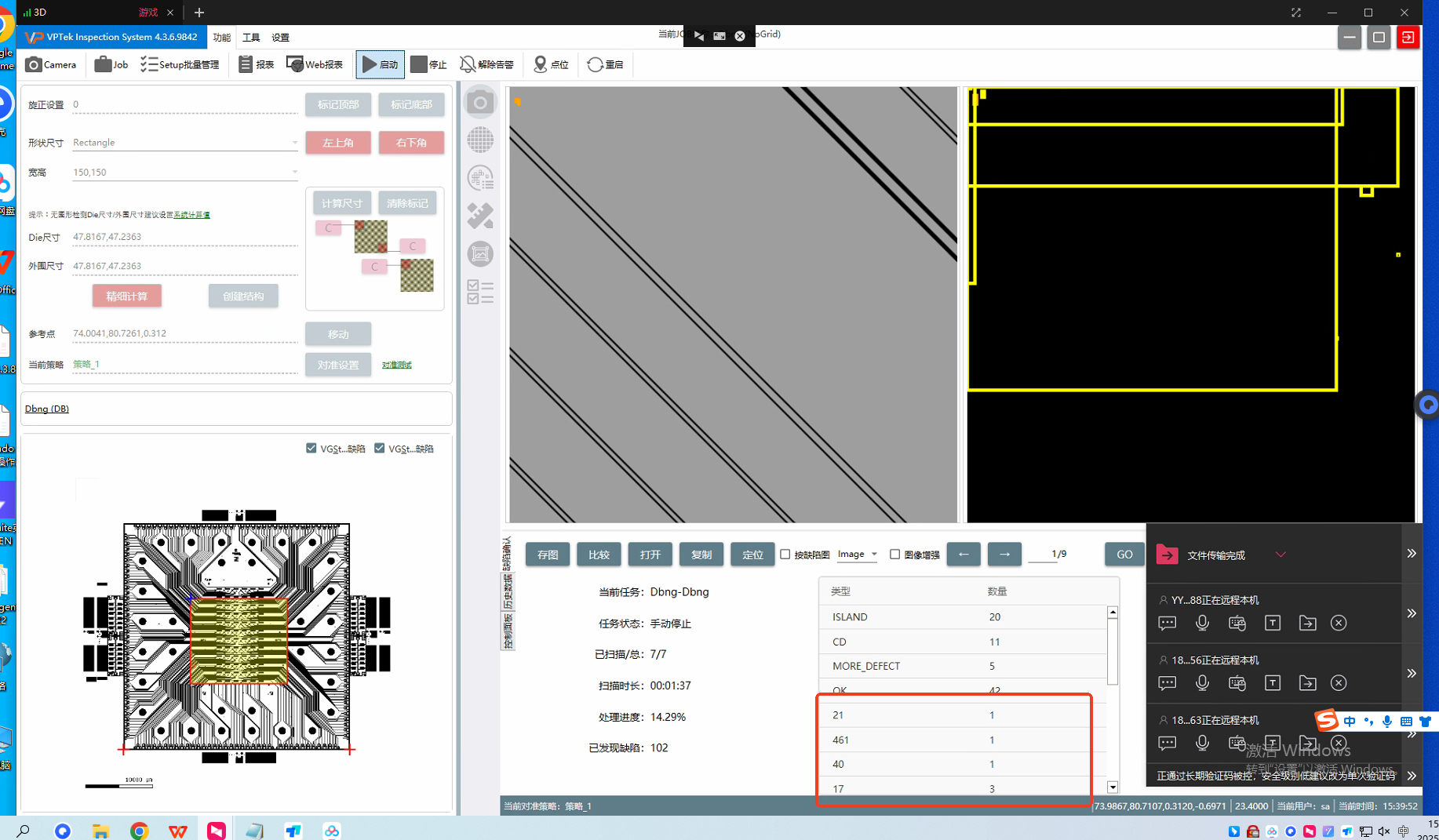Open the Camera tool in toolbar
Viewport: 1439px width, 840px height.
click(51, 64)
